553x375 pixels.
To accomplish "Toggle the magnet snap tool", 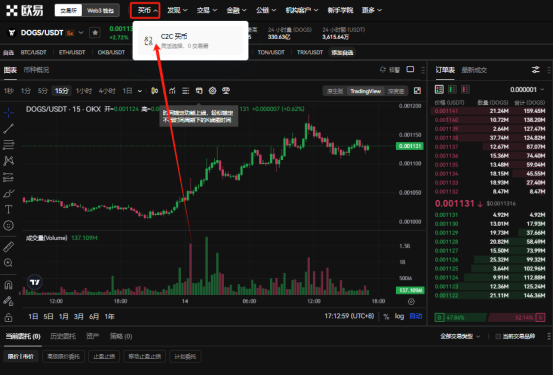I will point(8,284).
